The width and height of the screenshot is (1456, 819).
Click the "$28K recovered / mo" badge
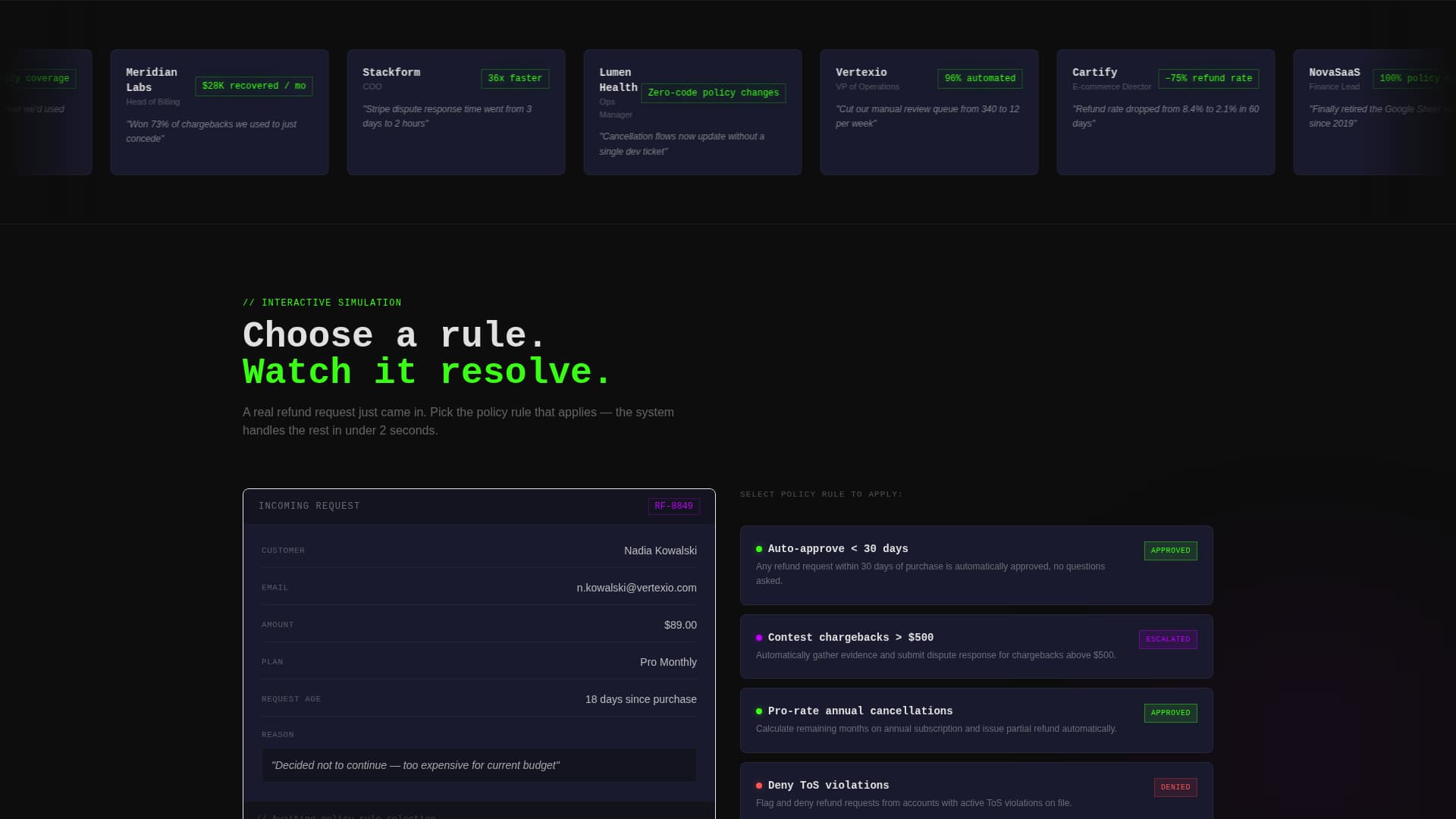point(254,86)
